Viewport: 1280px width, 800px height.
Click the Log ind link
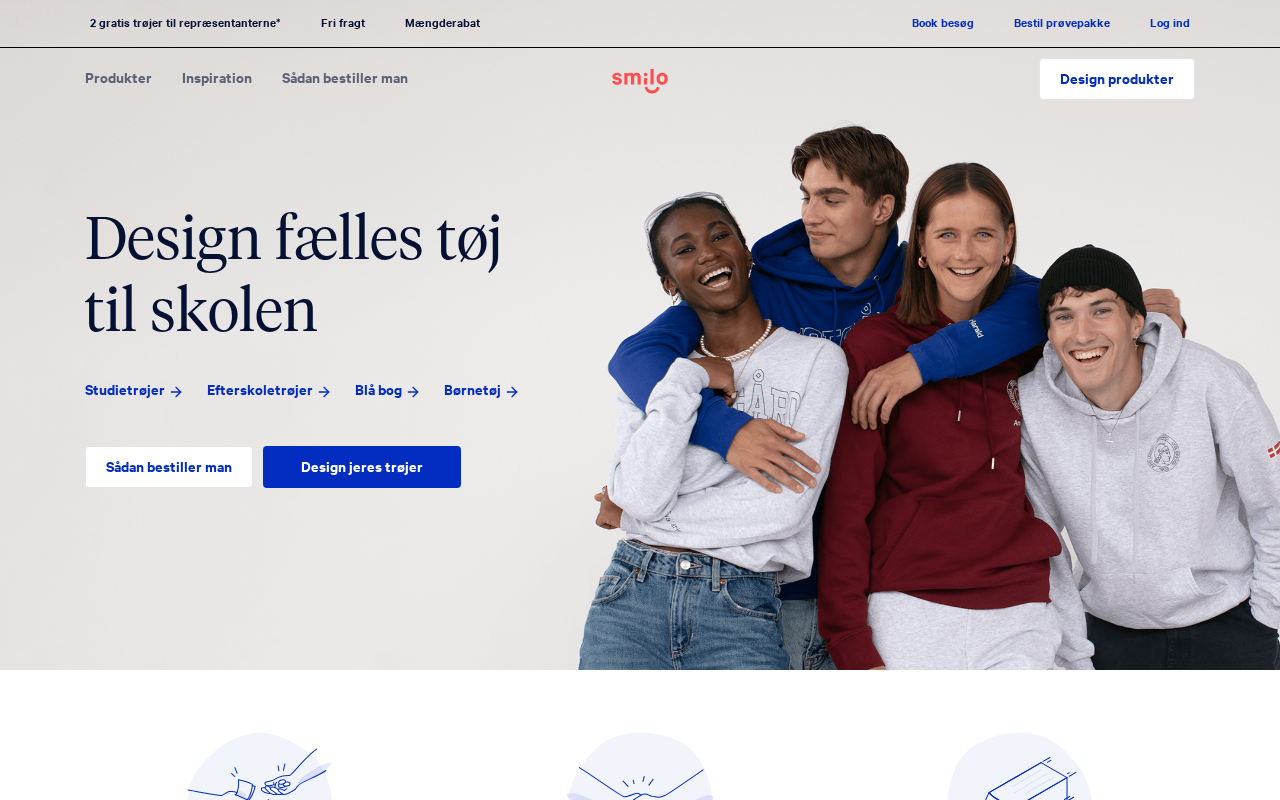pos(1170,23)
